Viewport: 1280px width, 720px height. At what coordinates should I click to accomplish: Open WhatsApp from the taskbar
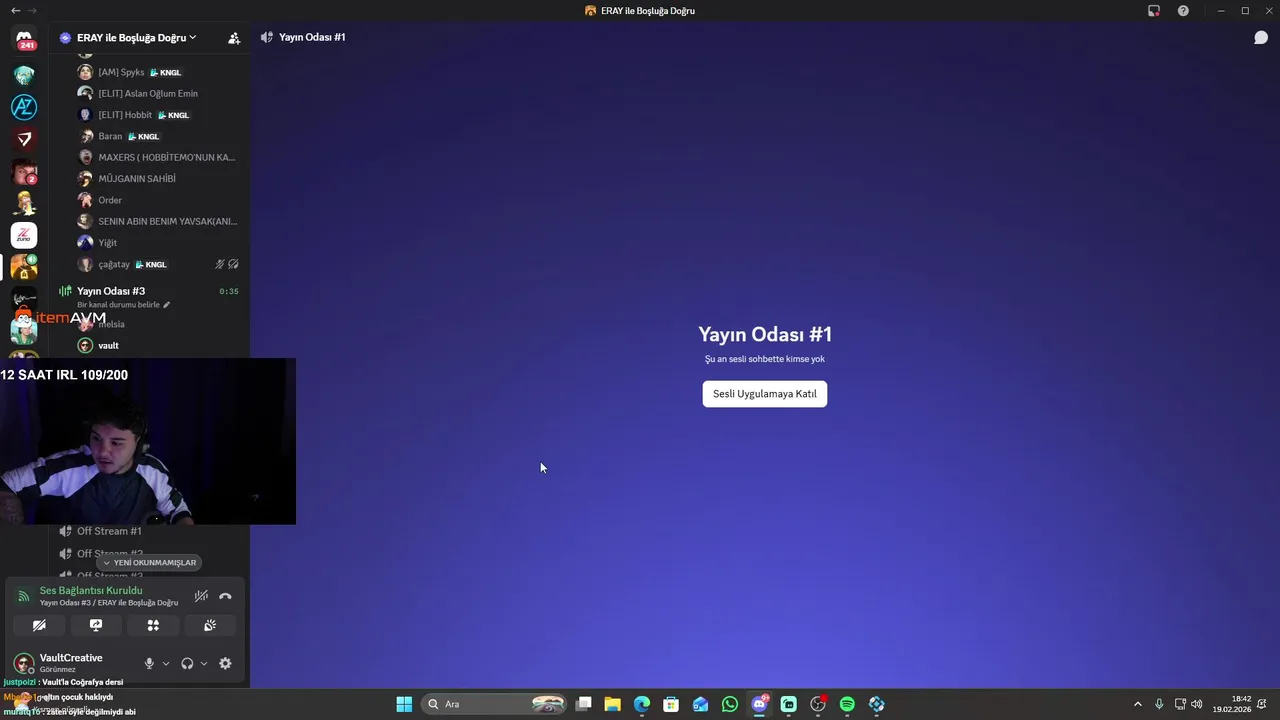tap(730, 704)
